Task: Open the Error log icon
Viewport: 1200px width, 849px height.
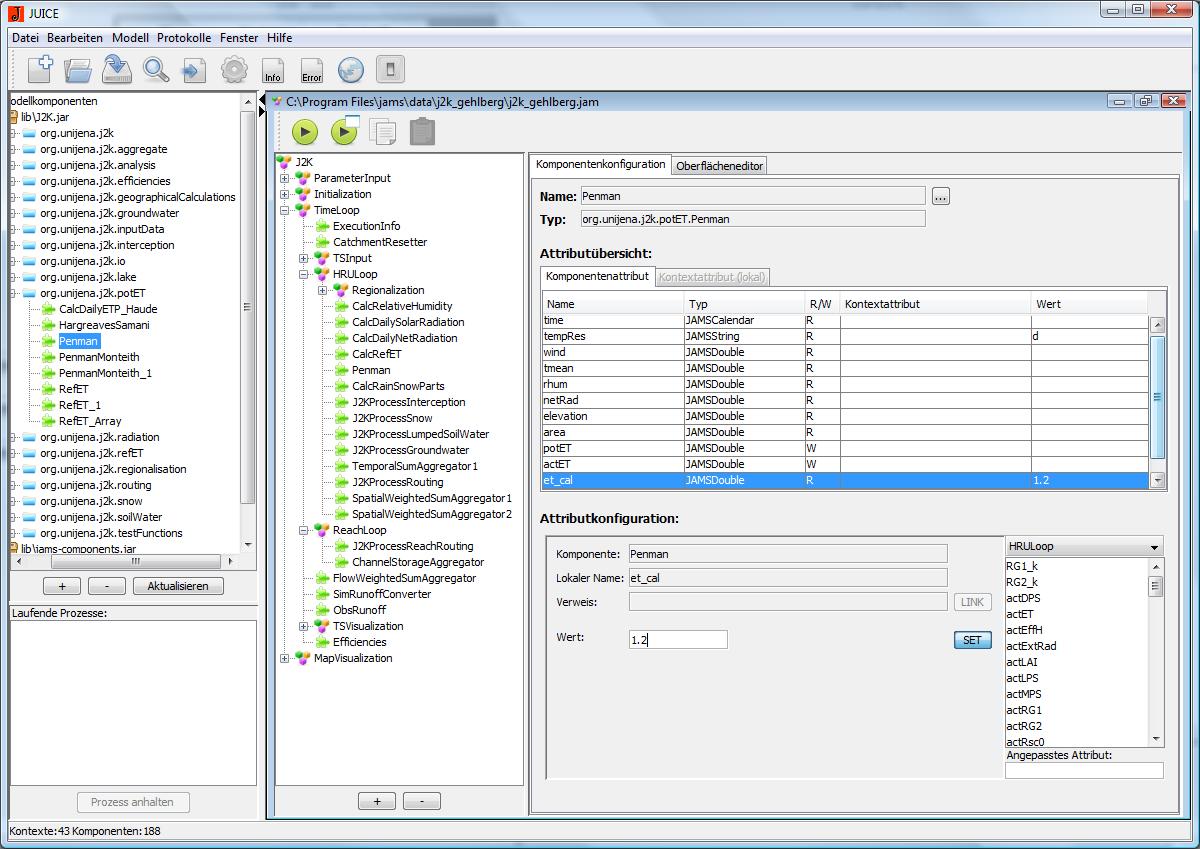Action: [311, 70]
